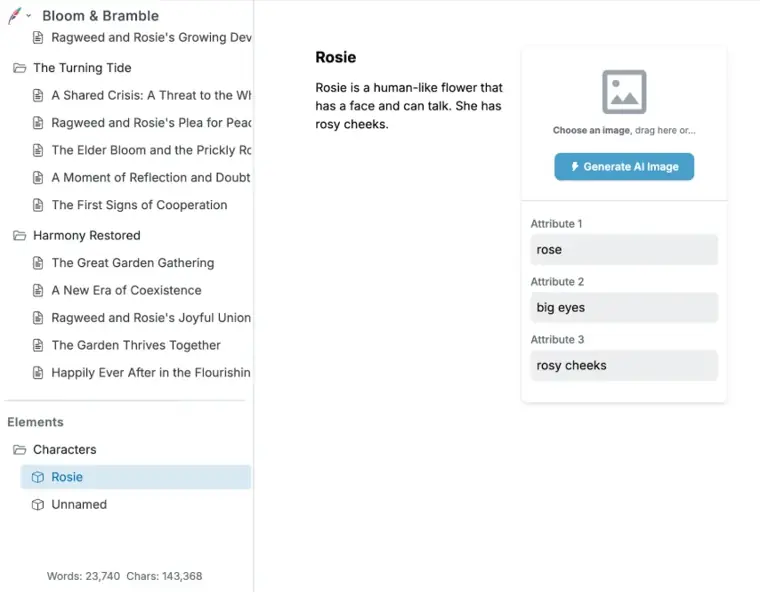Collapse Harmony Restored folder icon
This screenshot has height=605, width=760.
(19, 236)
